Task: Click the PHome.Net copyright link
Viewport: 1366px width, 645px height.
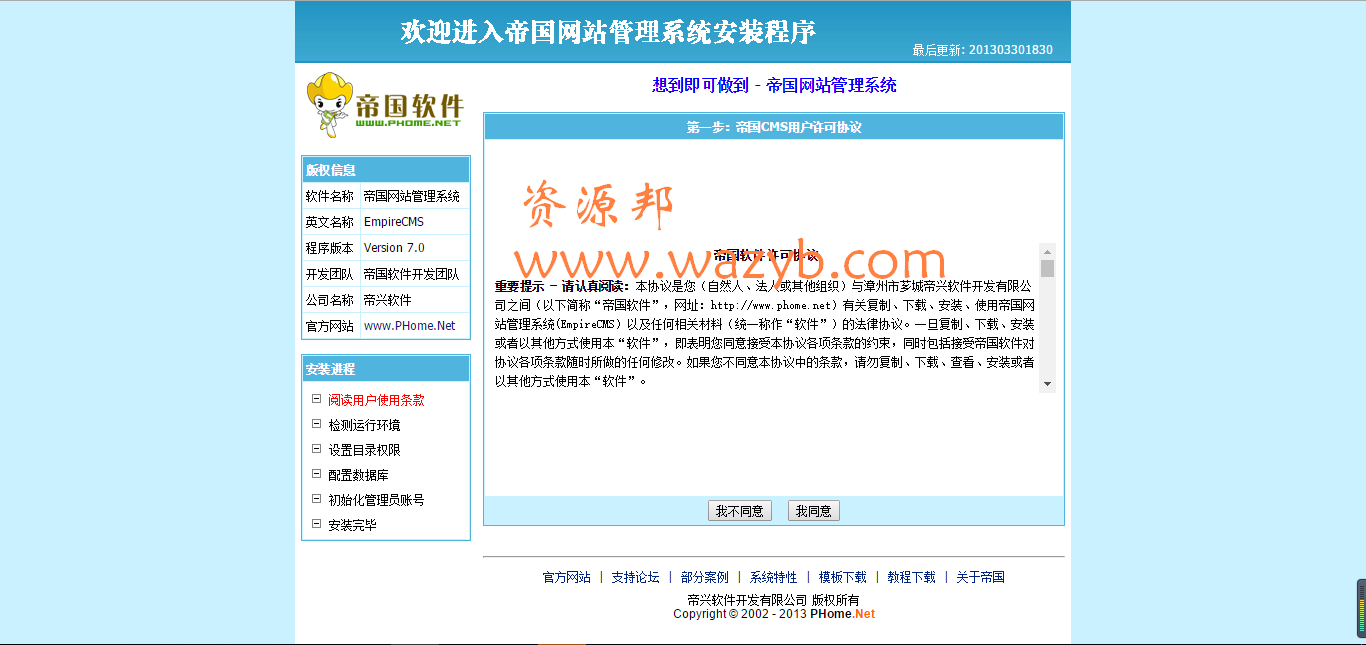Action: coord(842,614)
